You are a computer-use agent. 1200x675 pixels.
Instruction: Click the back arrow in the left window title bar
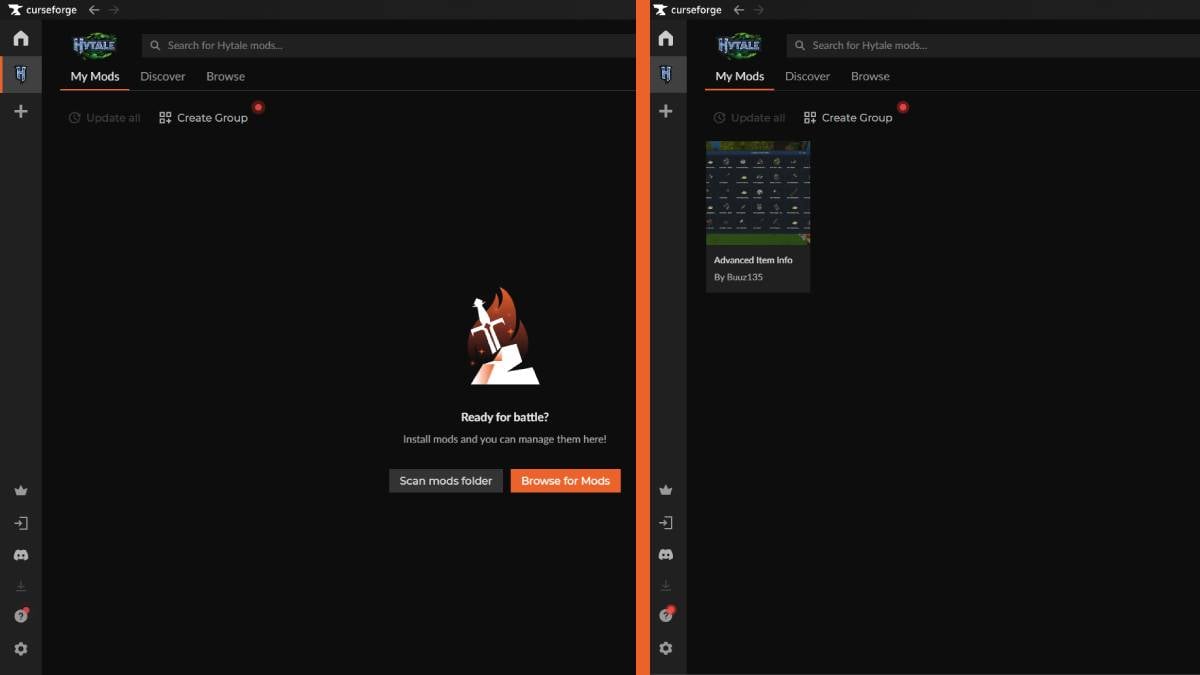pyautogui.click(x=94, y=10)
